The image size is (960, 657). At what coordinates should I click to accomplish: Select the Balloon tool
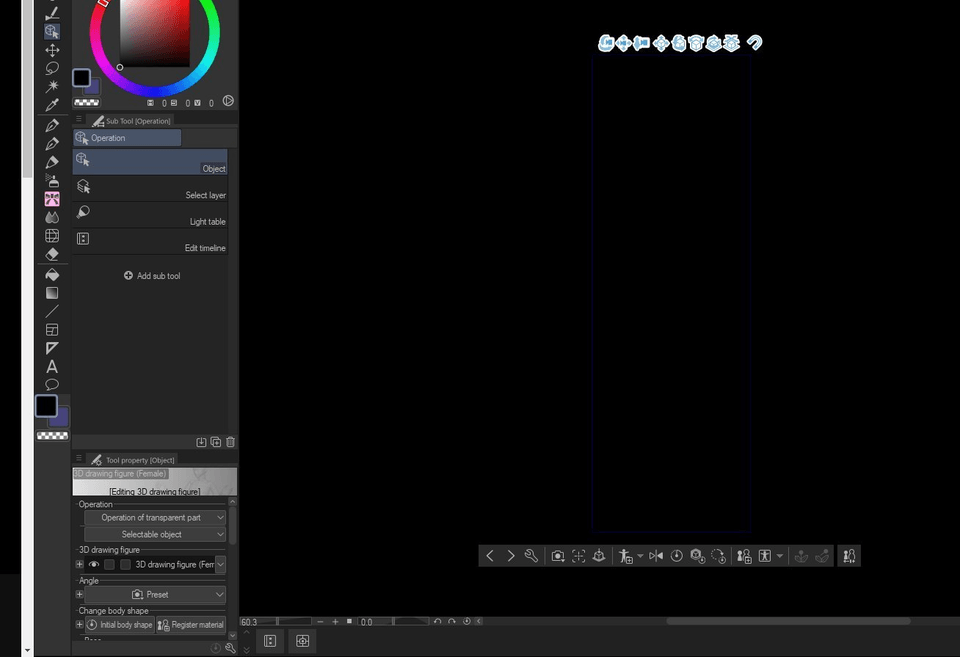click(52, 385)
